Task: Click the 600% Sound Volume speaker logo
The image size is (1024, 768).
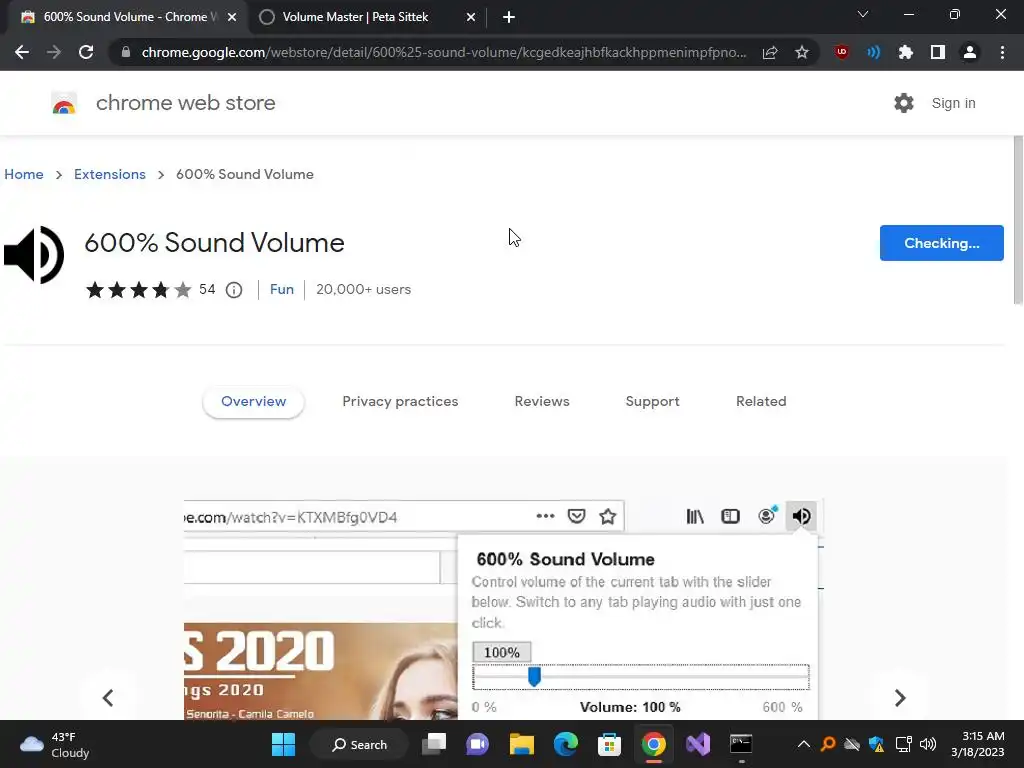Action: coord(34,255)
